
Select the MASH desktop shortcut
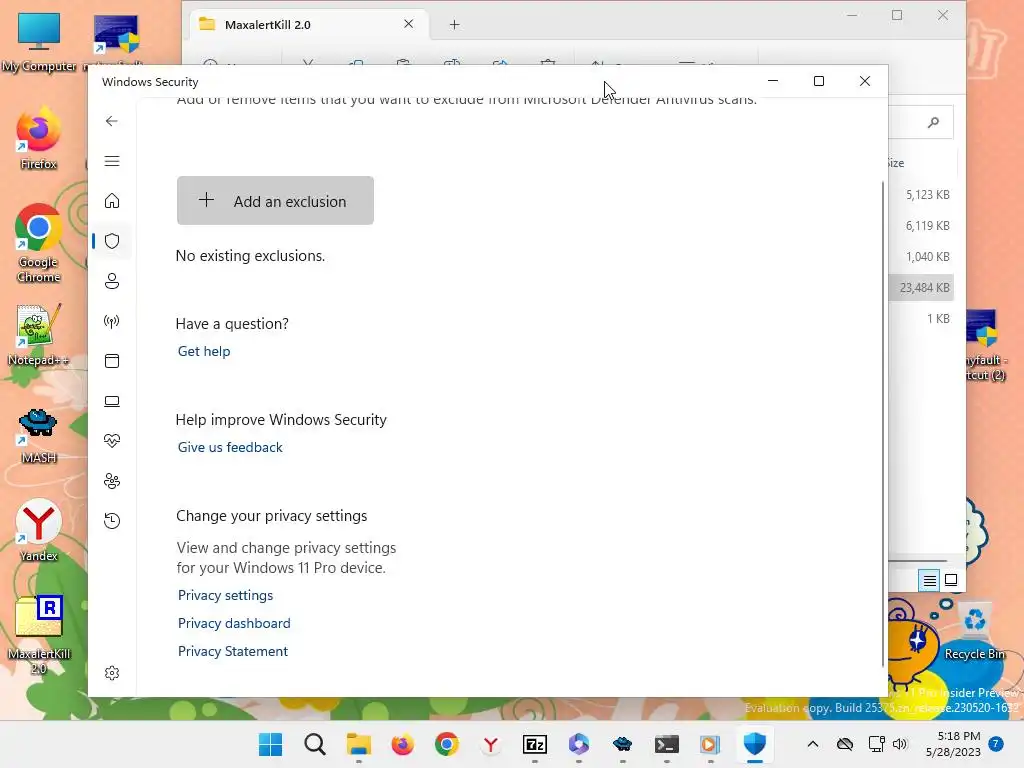pos(38,435)
